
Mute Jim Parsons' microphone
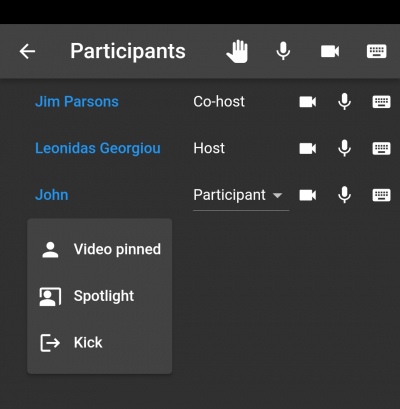click(x=344, y=102)
